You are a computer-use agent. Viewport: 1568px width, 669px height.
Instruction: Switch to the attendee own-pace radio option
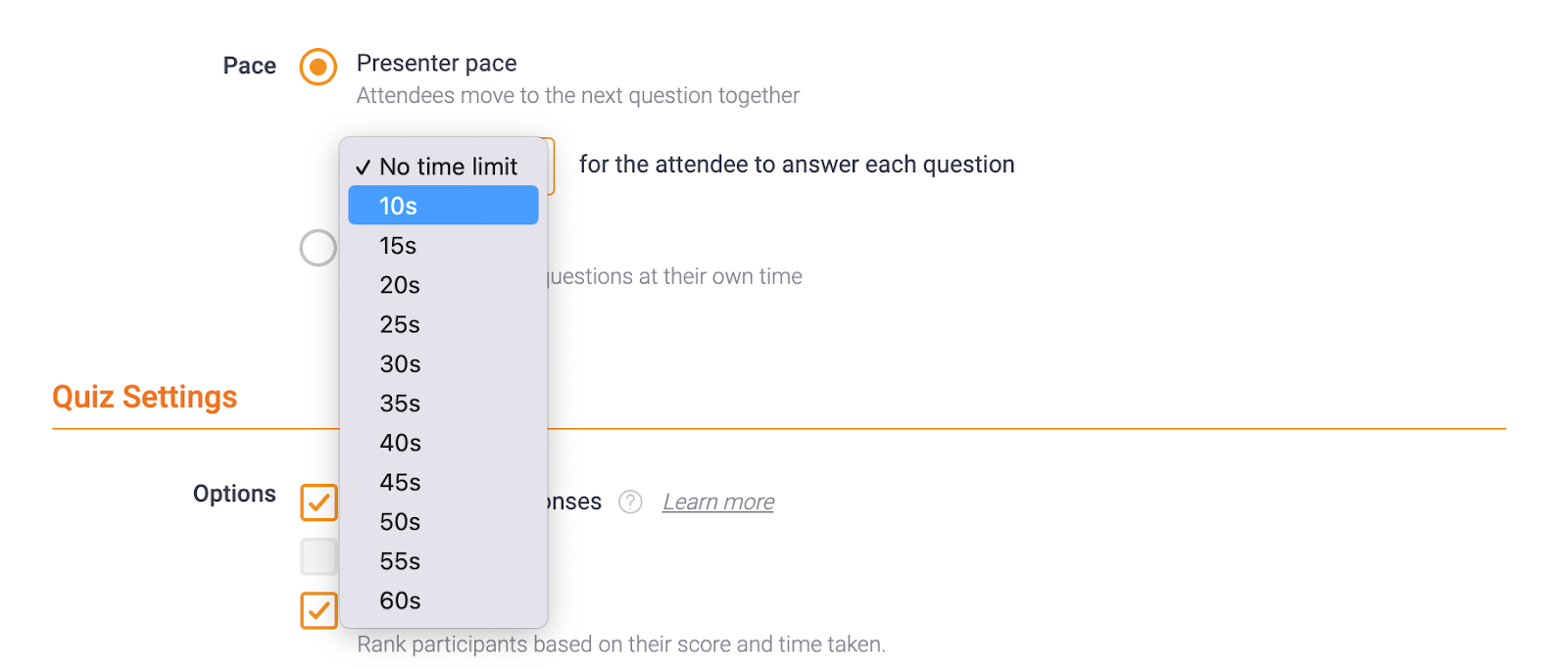(x=317, y=248)
